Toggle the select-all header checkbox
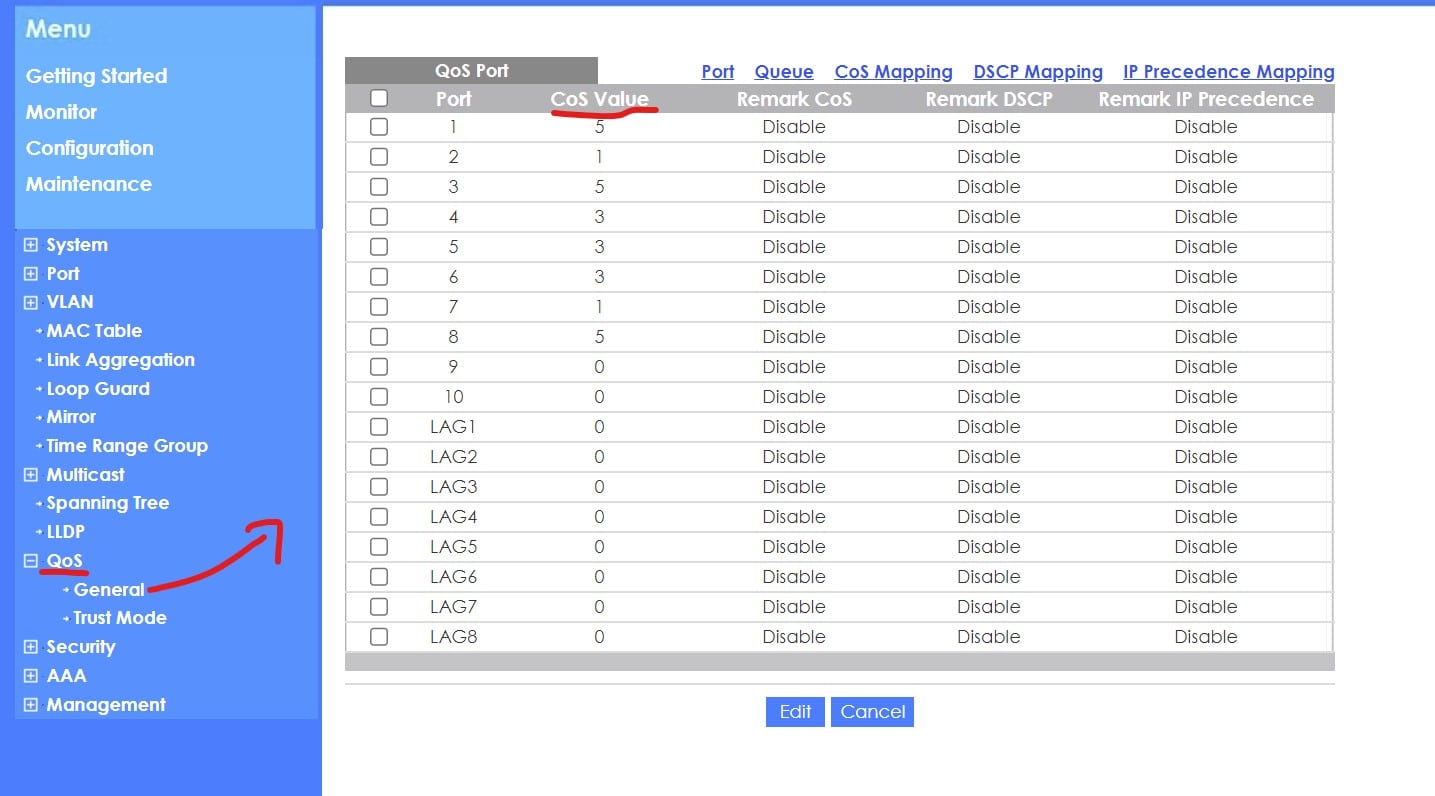The height and width of the screenshot is (796, 1435). pos(379,98)
